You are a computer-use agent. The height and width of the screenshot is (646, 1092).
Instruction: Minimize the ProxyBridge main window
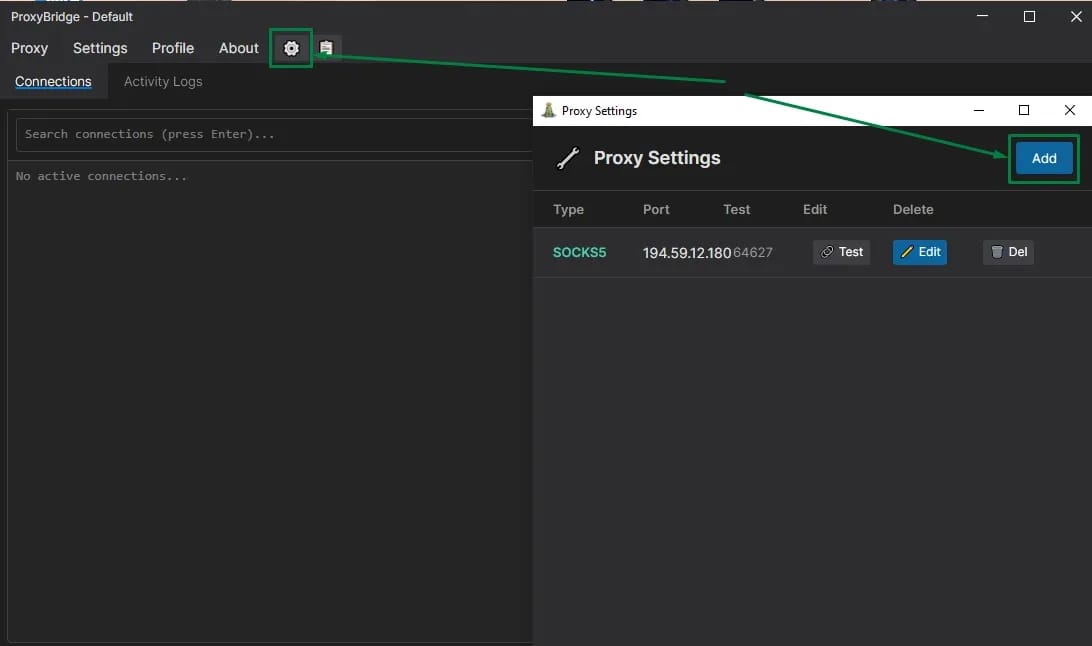coord(983,16)
